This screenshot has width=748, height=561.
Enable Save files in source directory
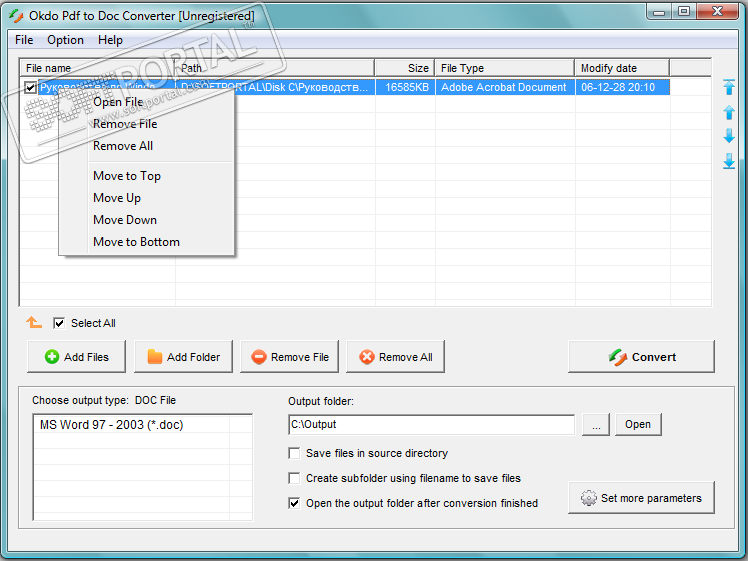tap(294, 454)
